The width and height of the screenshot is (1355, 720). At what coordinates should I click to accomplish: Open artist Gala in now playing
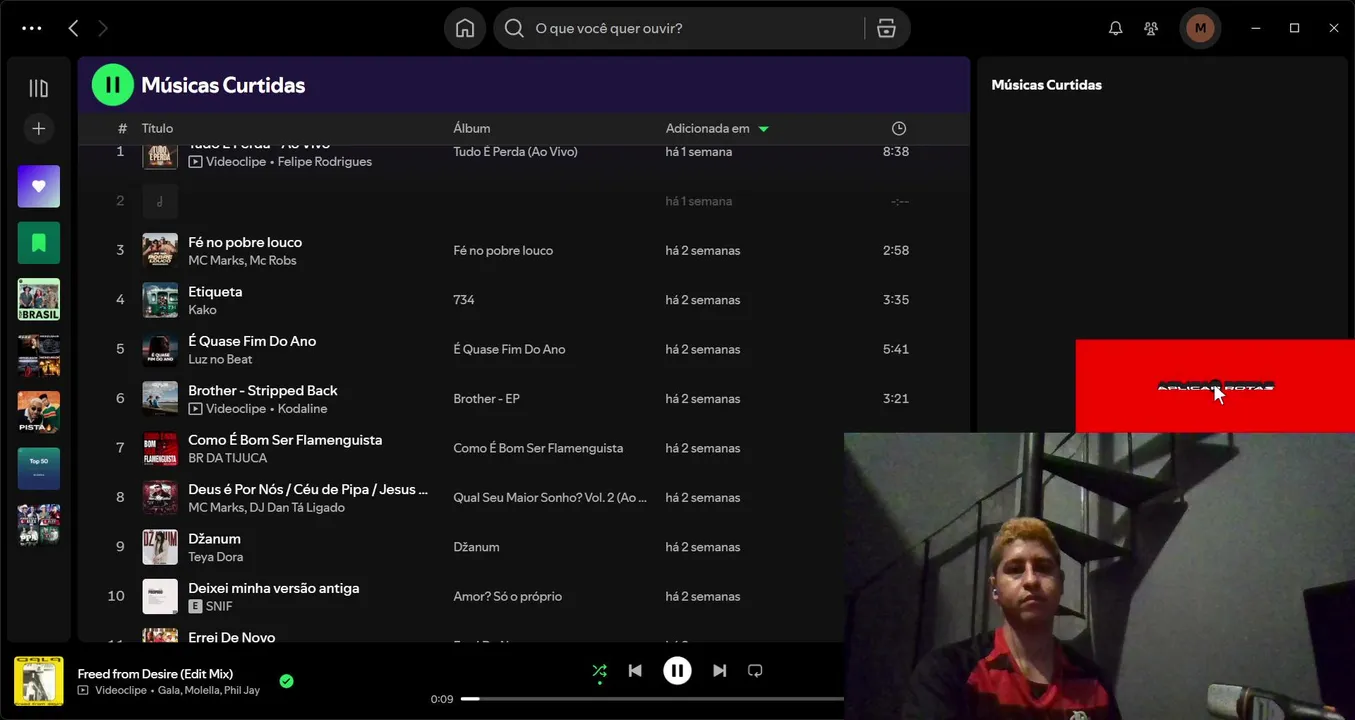[x=169, y=690]
